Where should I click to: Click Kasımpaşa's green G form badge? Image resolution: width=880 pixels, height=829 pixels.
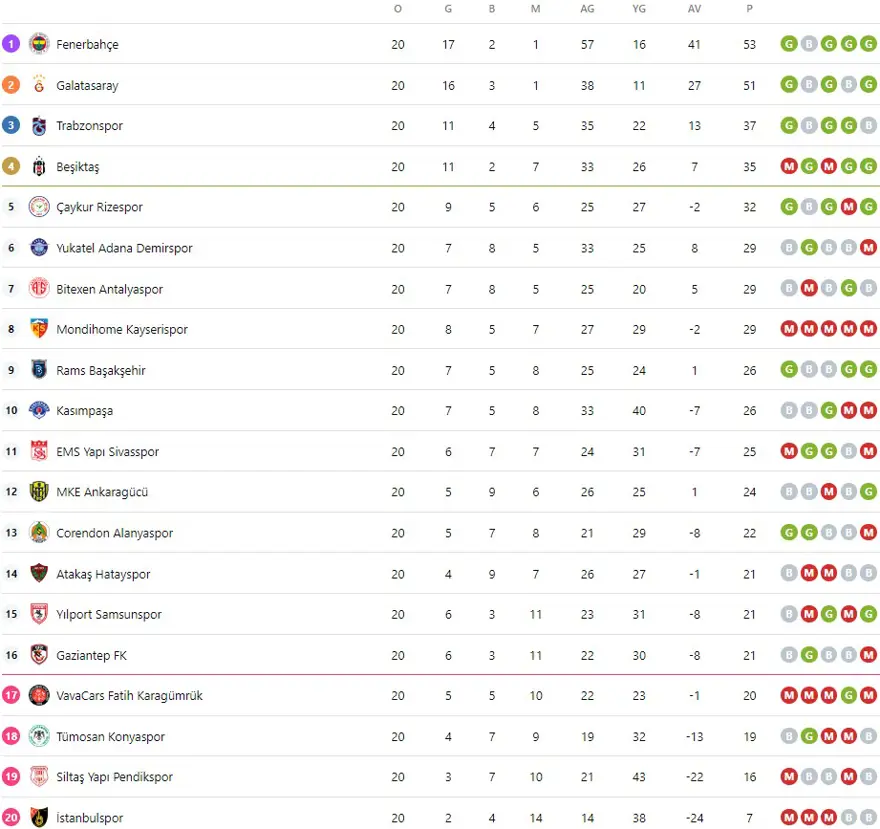[x=828, y=411]
